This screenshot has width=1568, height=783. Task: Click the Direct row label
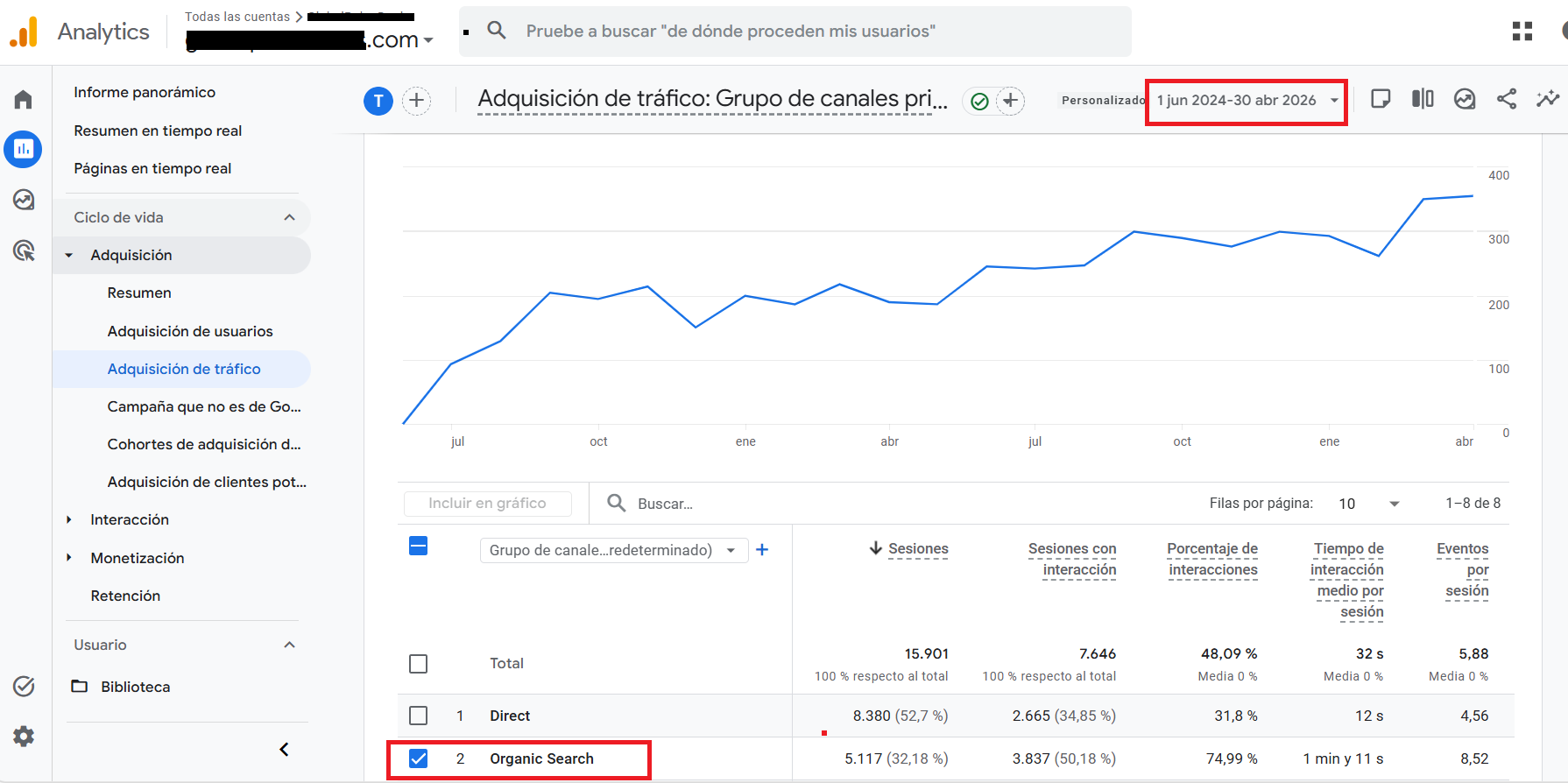point(510,716)
